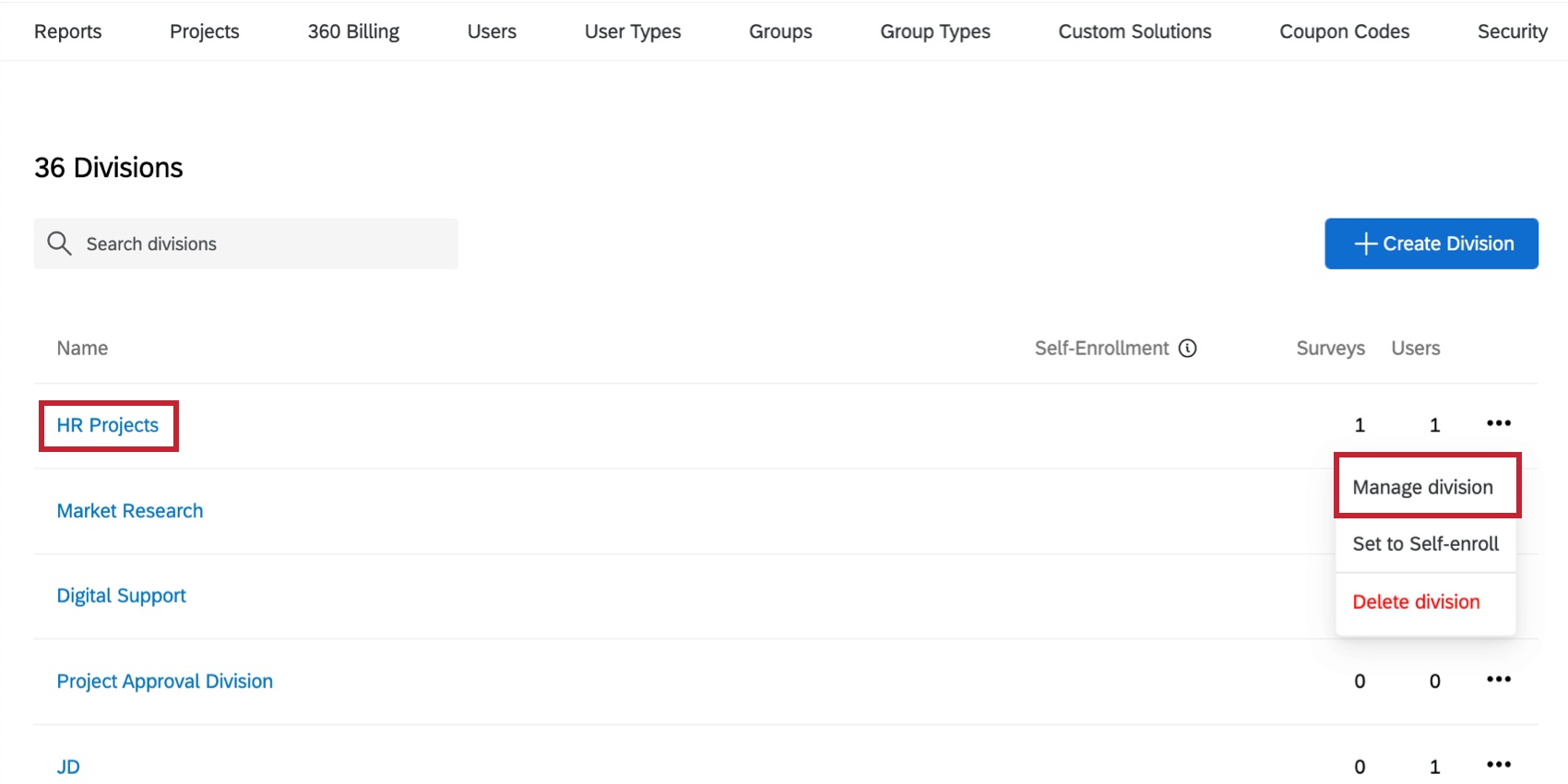Open the Project Approval Division options menu
The height and width of the screenshot is (784, 1568).
coord(1499,680)
